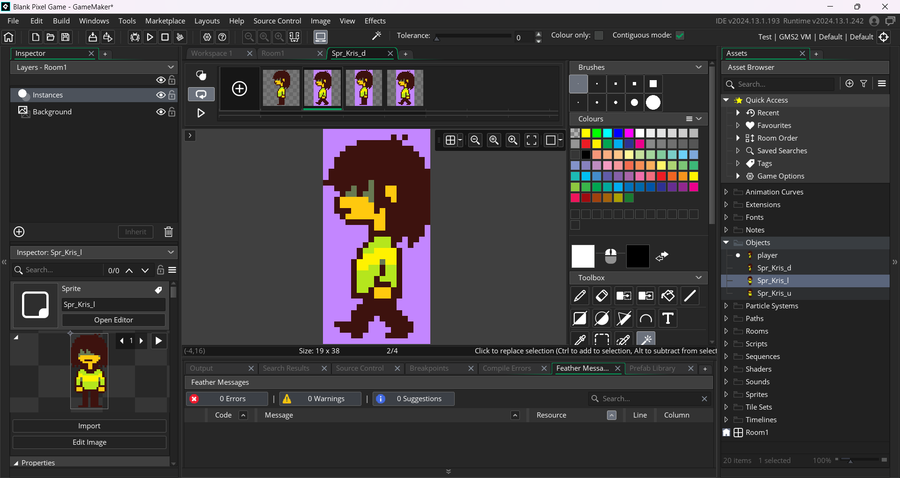This screenshot has width=900, height=478.
Task: Hide the Background layer with the eye icon
Action: [161, 112]
